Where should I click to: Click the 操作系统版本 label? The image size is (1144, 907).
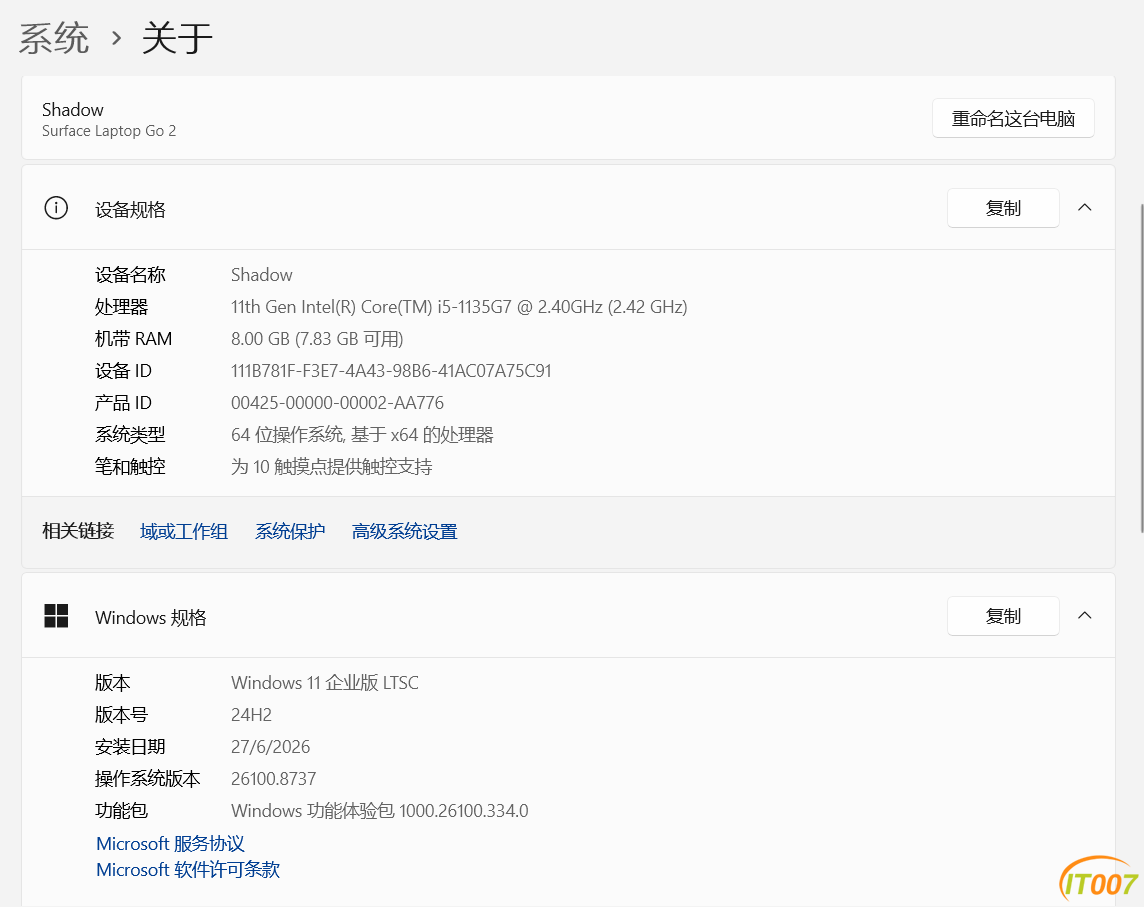(x=147, y=779)
